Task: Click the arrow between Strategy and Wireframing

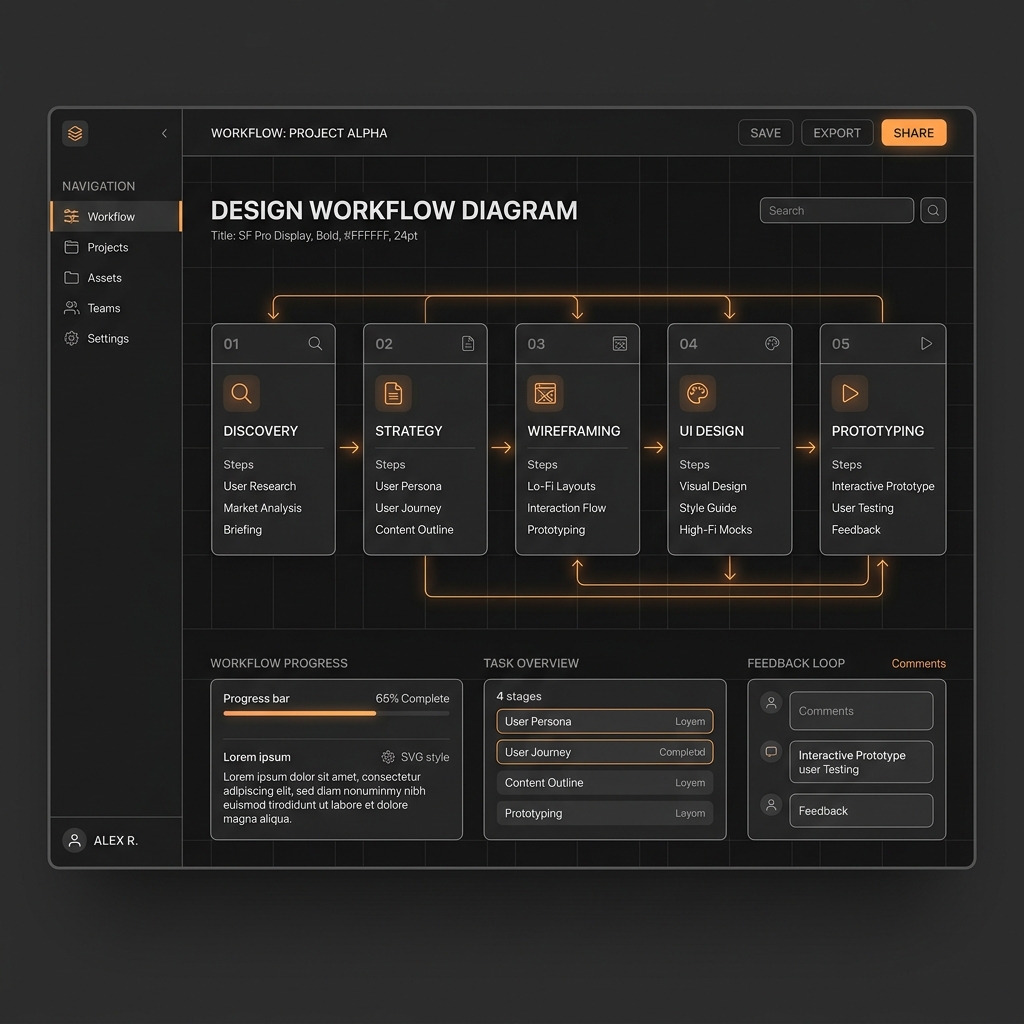Action: click(502, 447)
